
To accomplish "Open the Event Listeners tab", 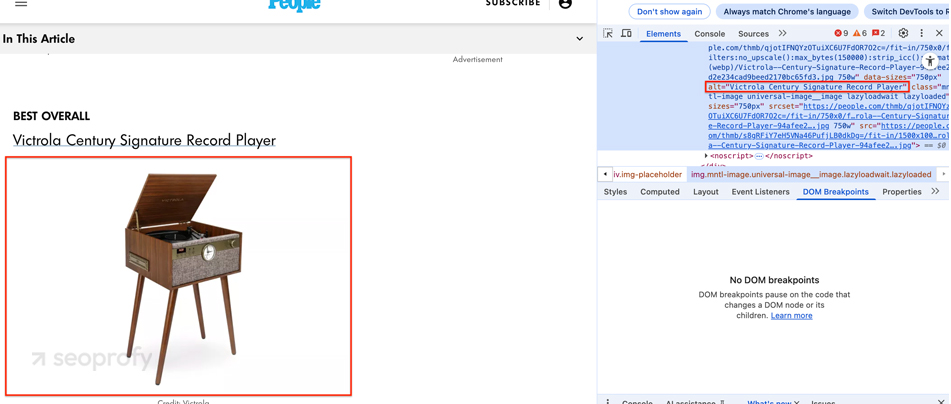I will [x=761, y=192].
